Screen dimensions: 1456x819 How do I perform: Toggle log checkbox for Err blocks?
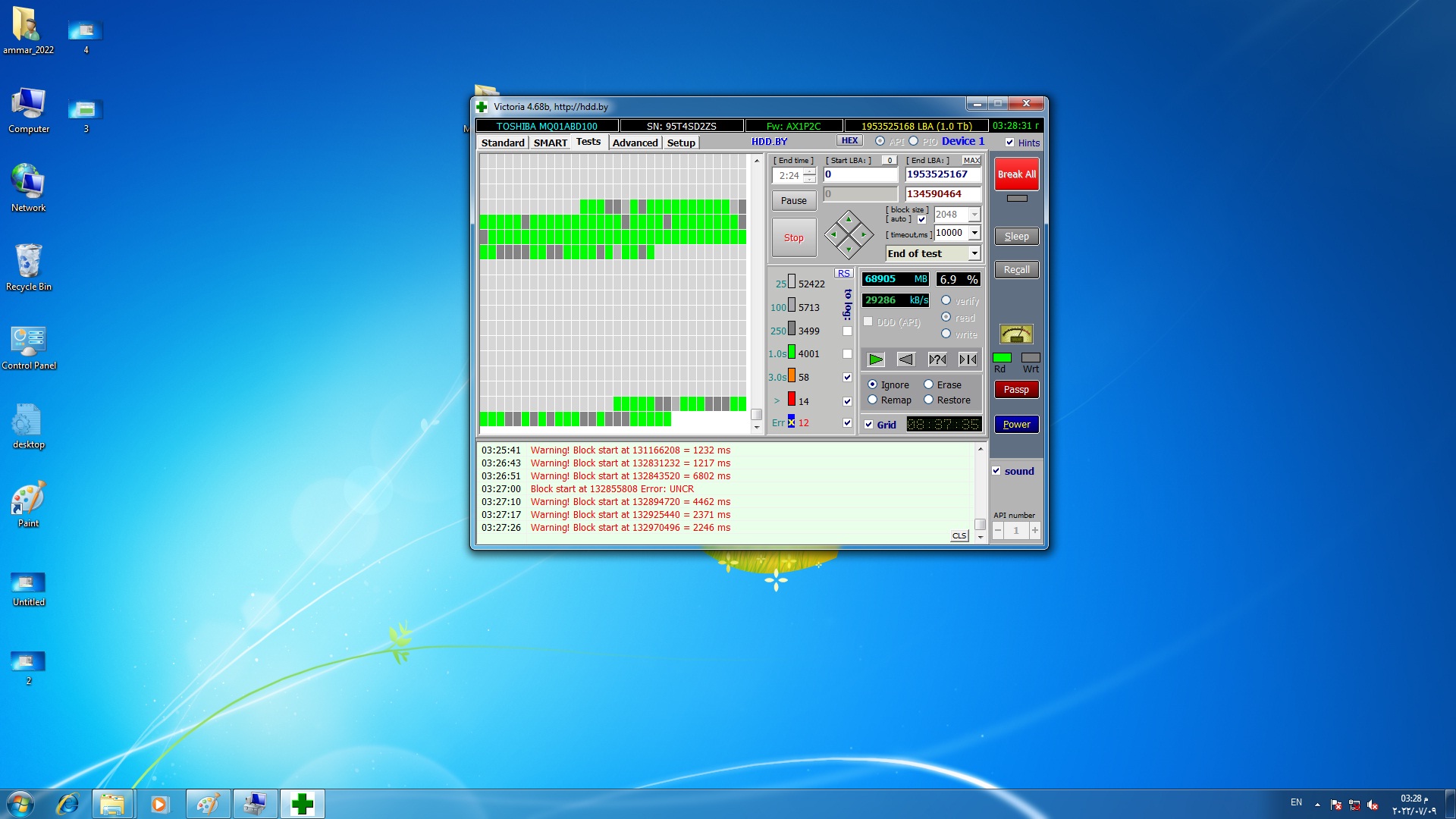coord(847,423)
